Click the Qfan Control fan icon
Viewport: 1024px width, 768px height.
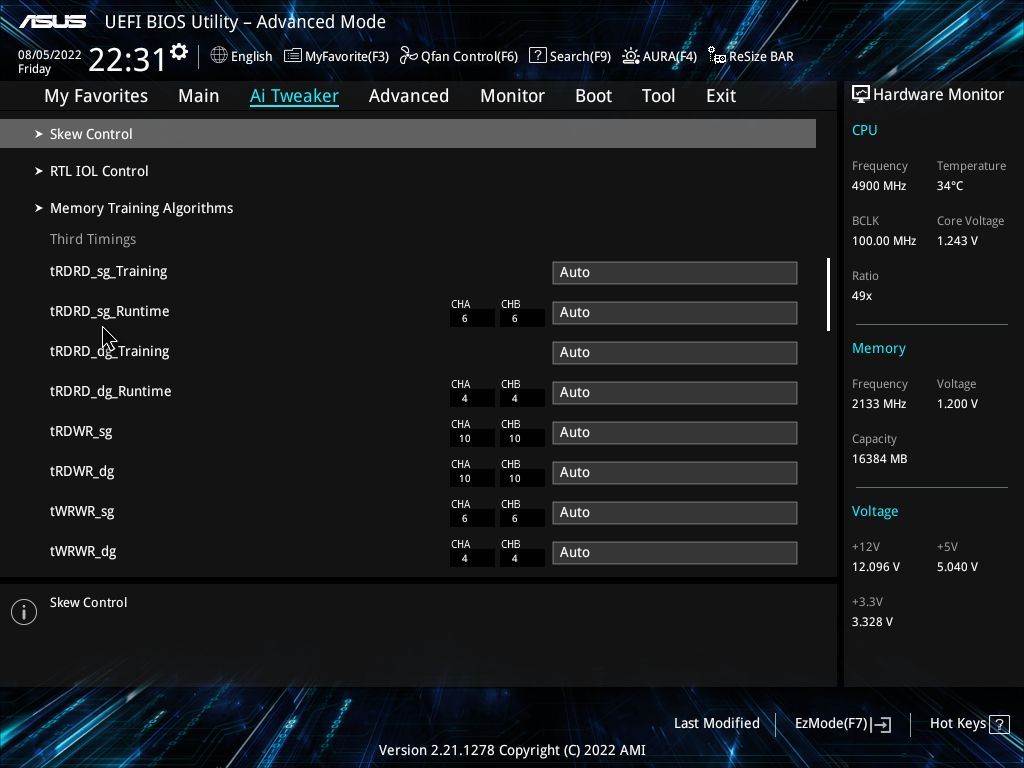point(409,56)
